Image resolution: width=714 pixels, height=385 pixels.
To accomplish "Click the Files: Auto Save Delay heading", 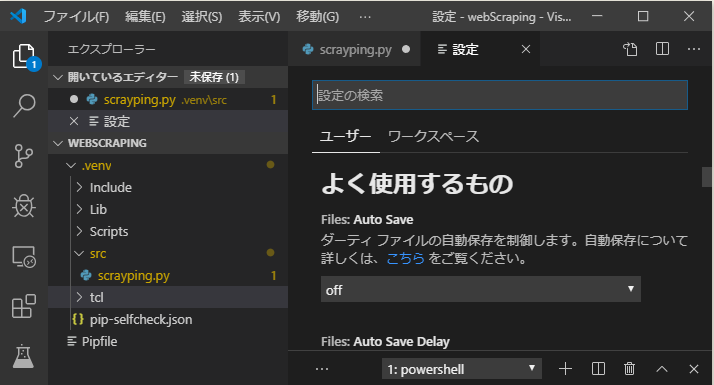I will pos(385,341).
